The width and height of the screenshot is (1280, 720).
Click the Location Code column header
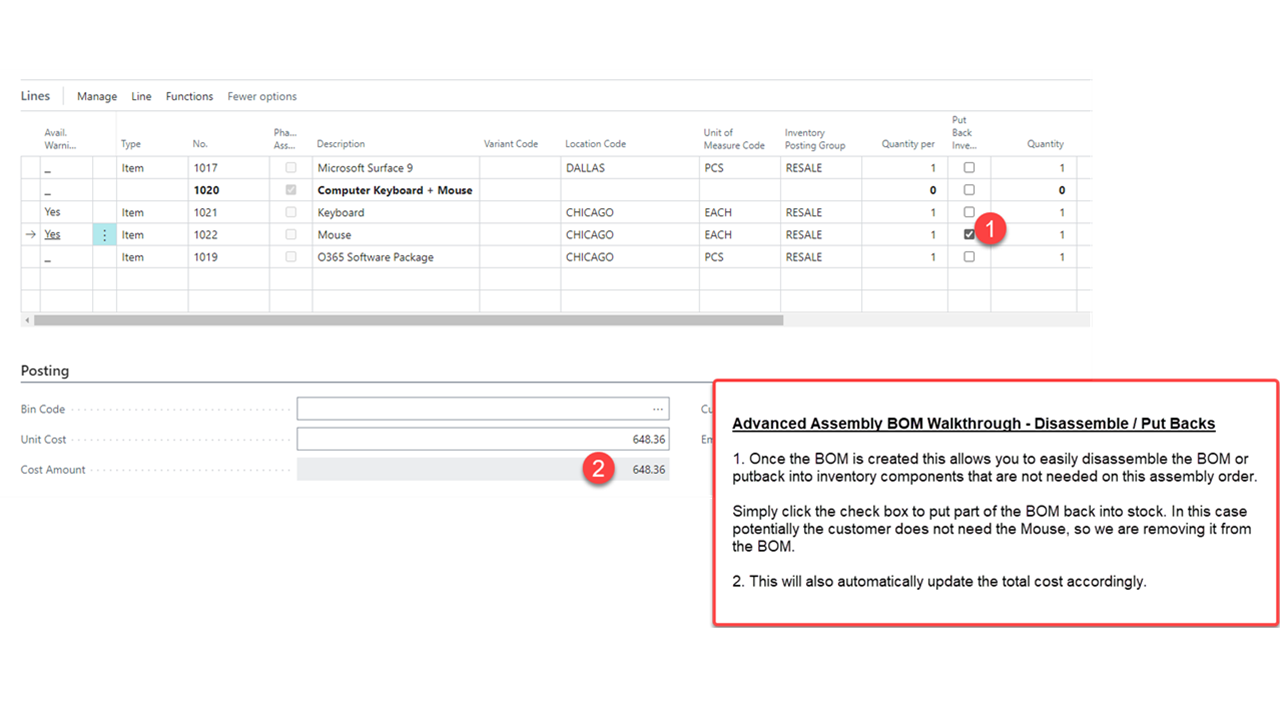595,144
